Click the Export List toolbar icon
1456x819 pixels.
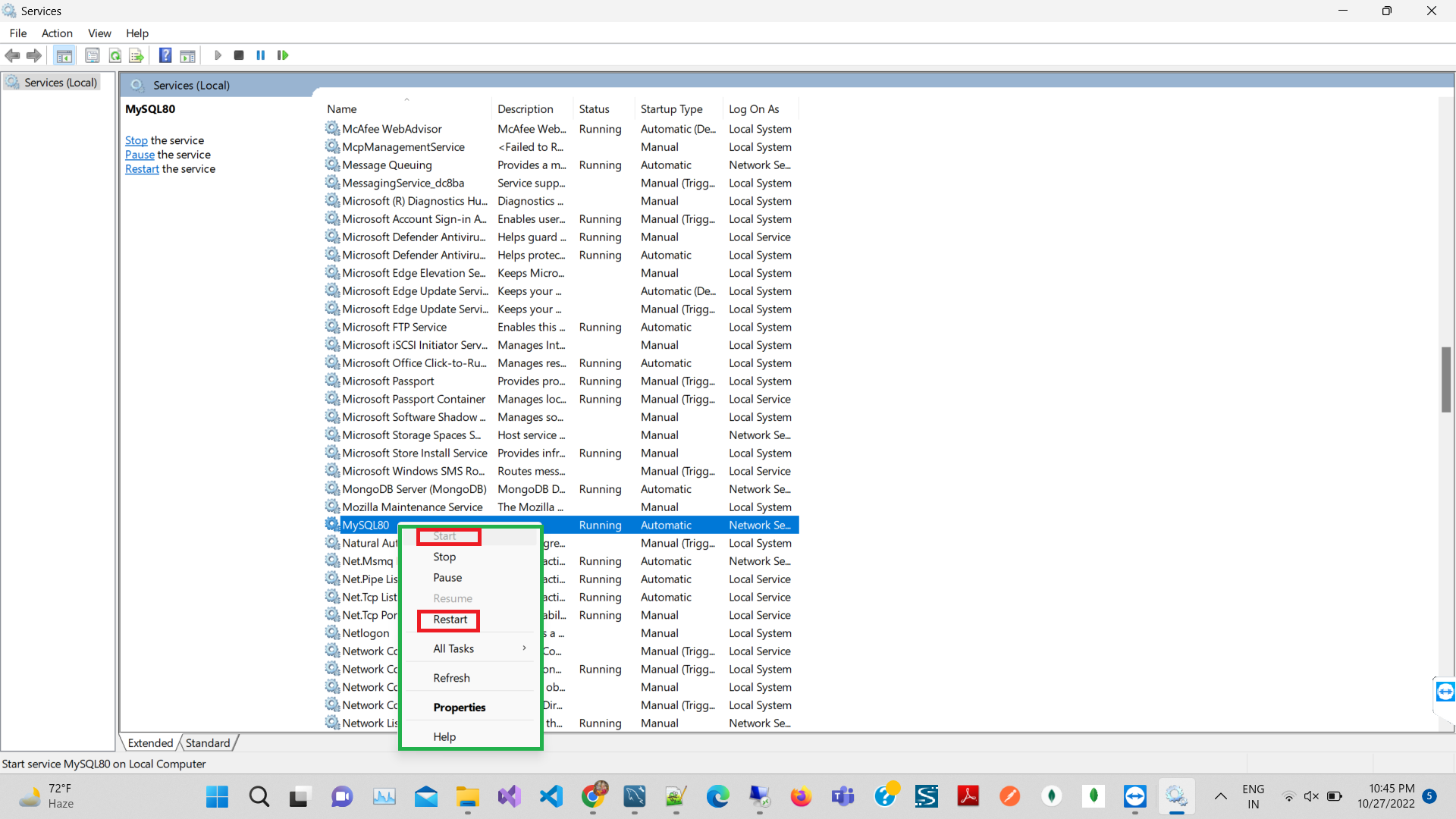tap(136, 55)
